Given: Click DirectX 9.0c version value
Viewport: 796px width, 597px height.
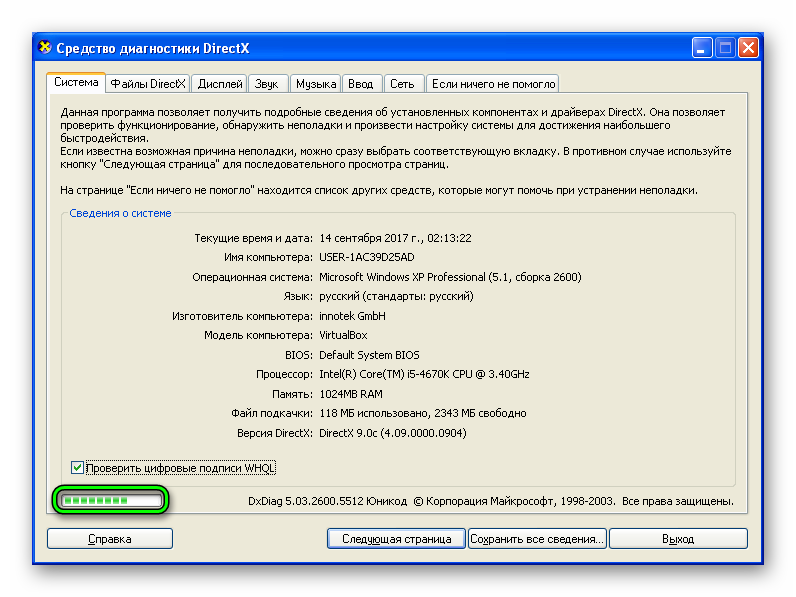Looking at the screenshot, I should 392,433.
